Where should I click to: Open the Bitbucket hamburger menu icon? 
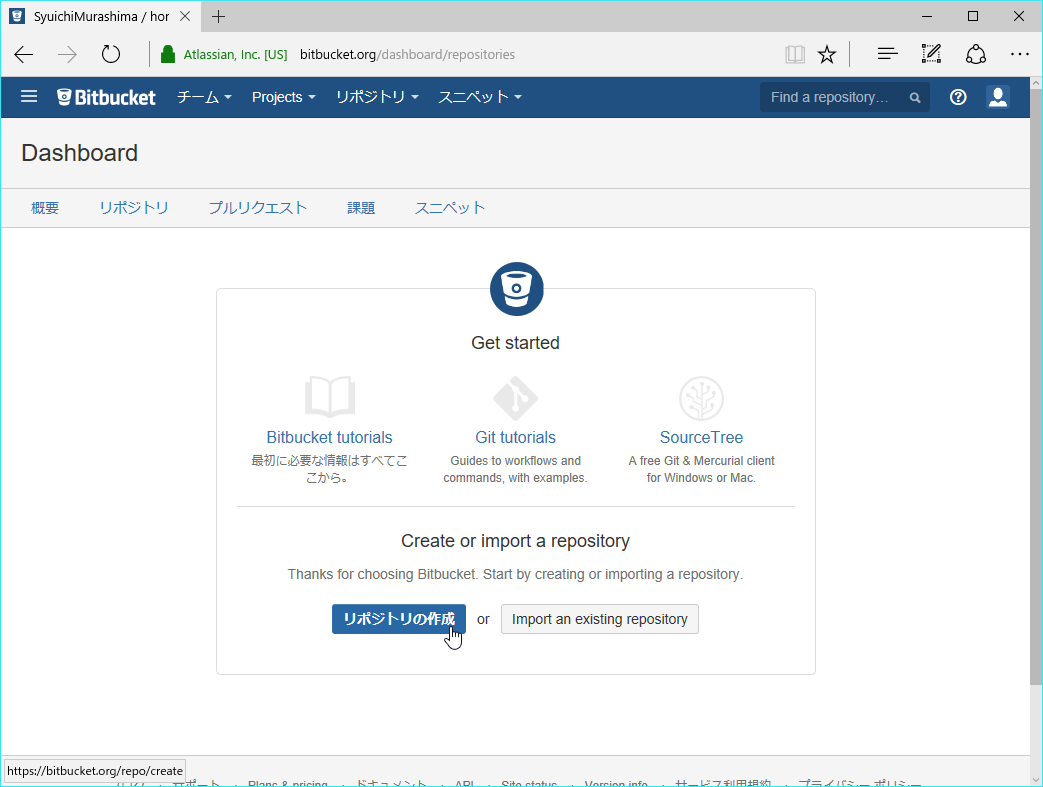[29, 97]
